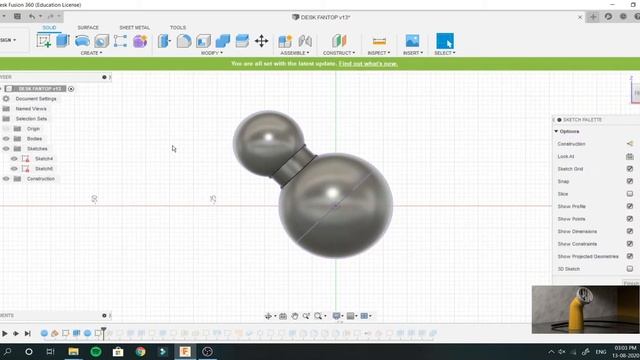The height and width of the screenshot is (360, 640).
Task: Click the Look At icon in navigation bar
Action: pyautogui.click(x=282, y=316)
